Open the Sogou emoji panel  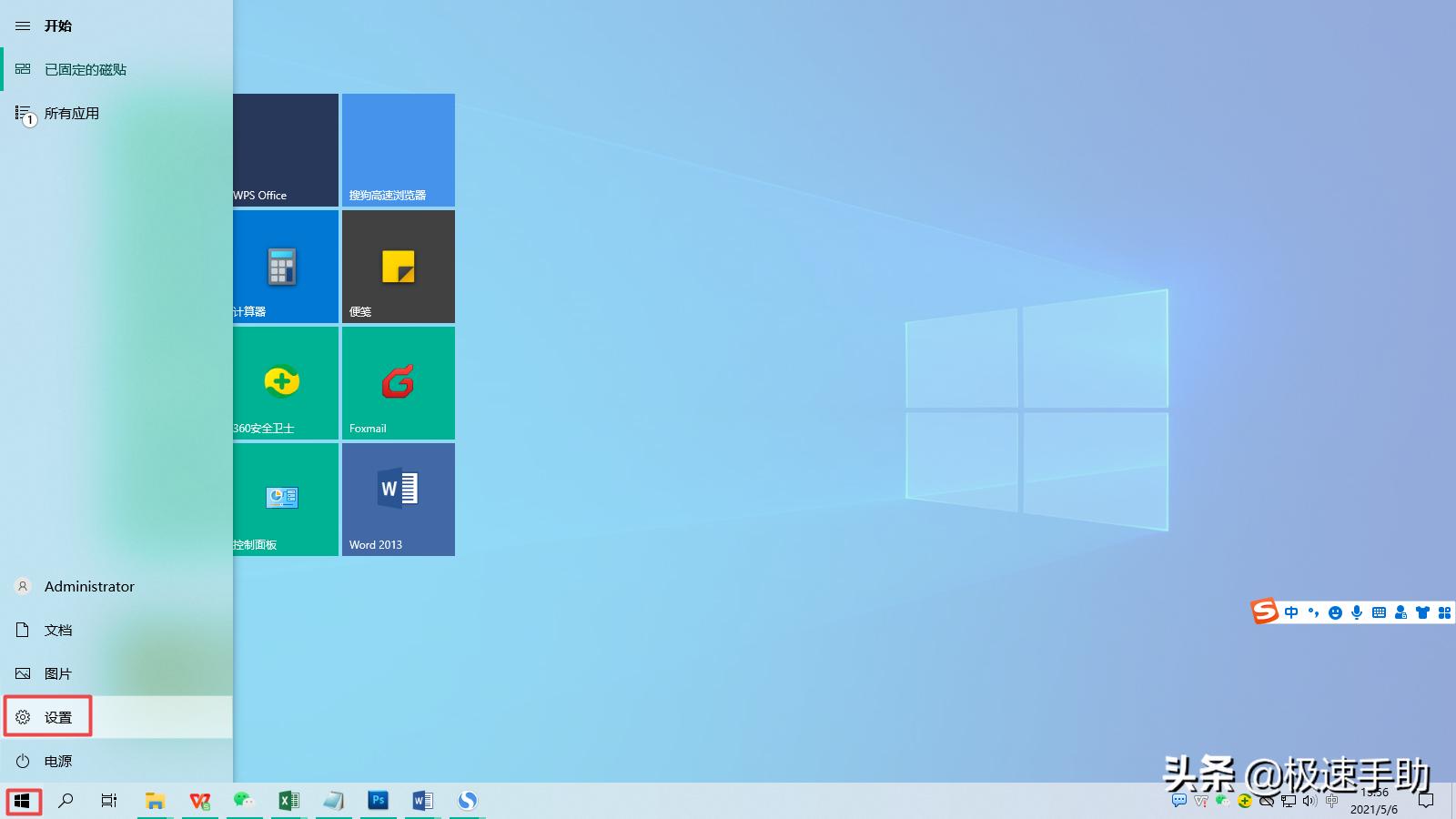pyautogui.click(x=1335, y=612)
